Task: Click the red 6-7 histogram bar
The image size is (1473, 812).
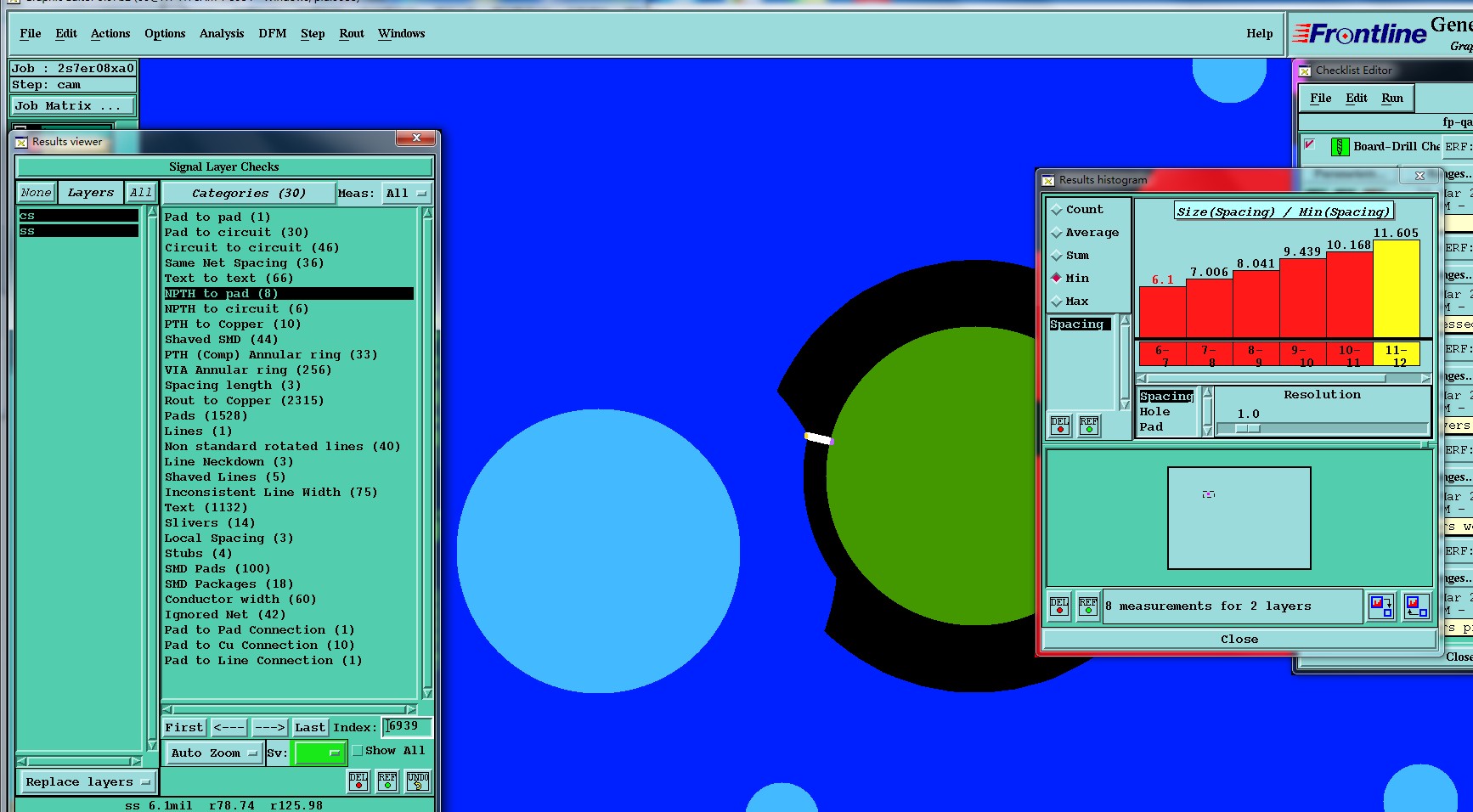Action: (x=1163, y=313)
